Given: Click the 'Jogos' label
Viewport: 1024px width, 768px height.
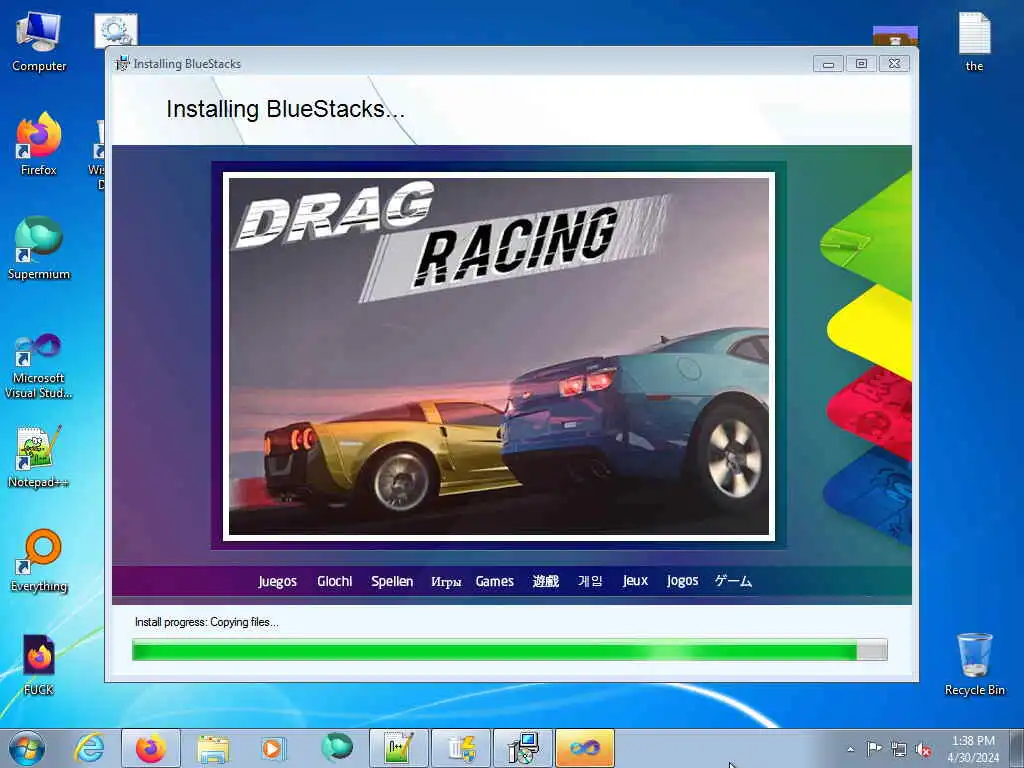Looking at the screenshot, I should click(x=682, y=581).
